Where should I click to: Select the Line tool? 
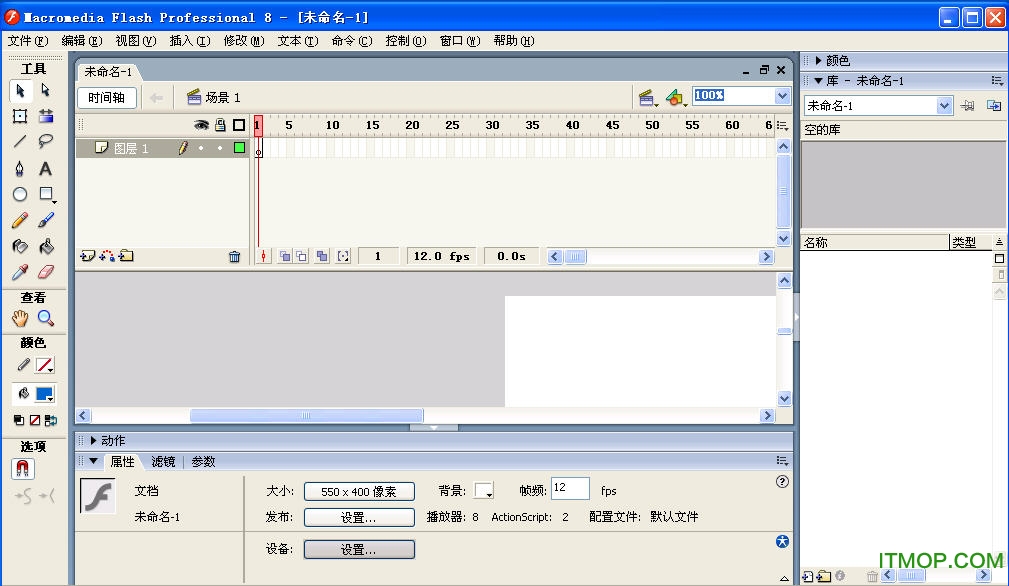20,142
